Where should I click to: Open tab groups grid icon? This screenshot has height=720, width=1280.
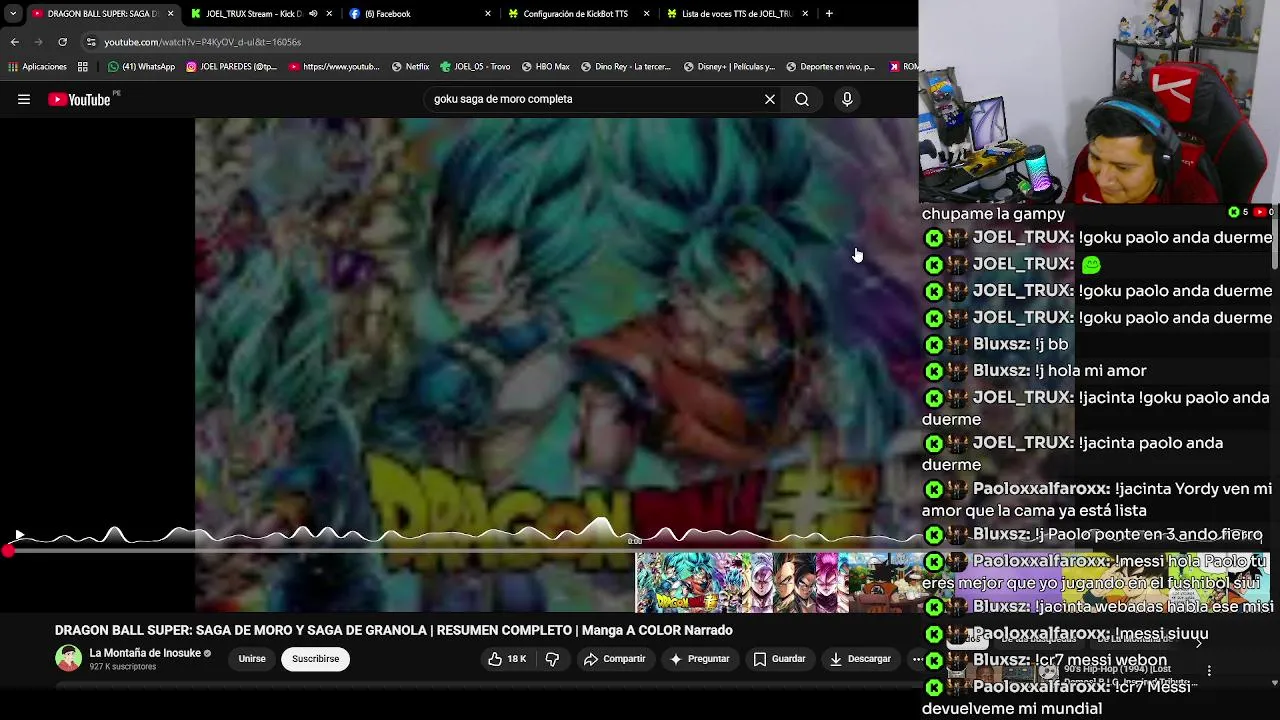coord(83,67)
